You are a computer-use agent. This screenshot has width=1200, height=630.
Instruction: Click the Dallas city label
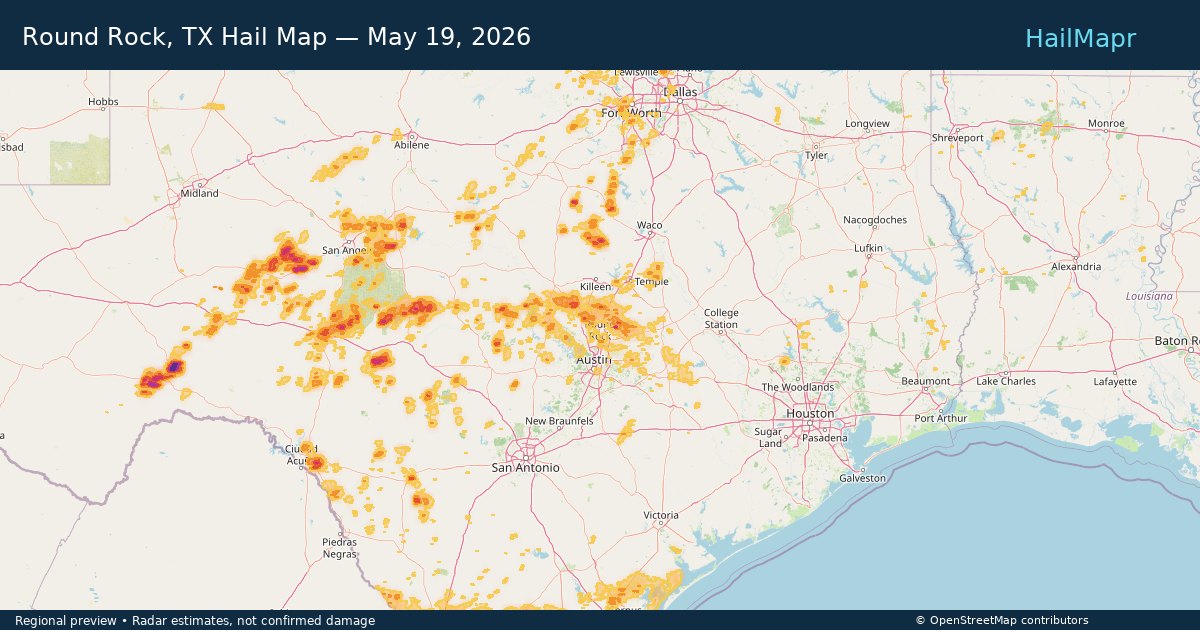pos(680,92)
